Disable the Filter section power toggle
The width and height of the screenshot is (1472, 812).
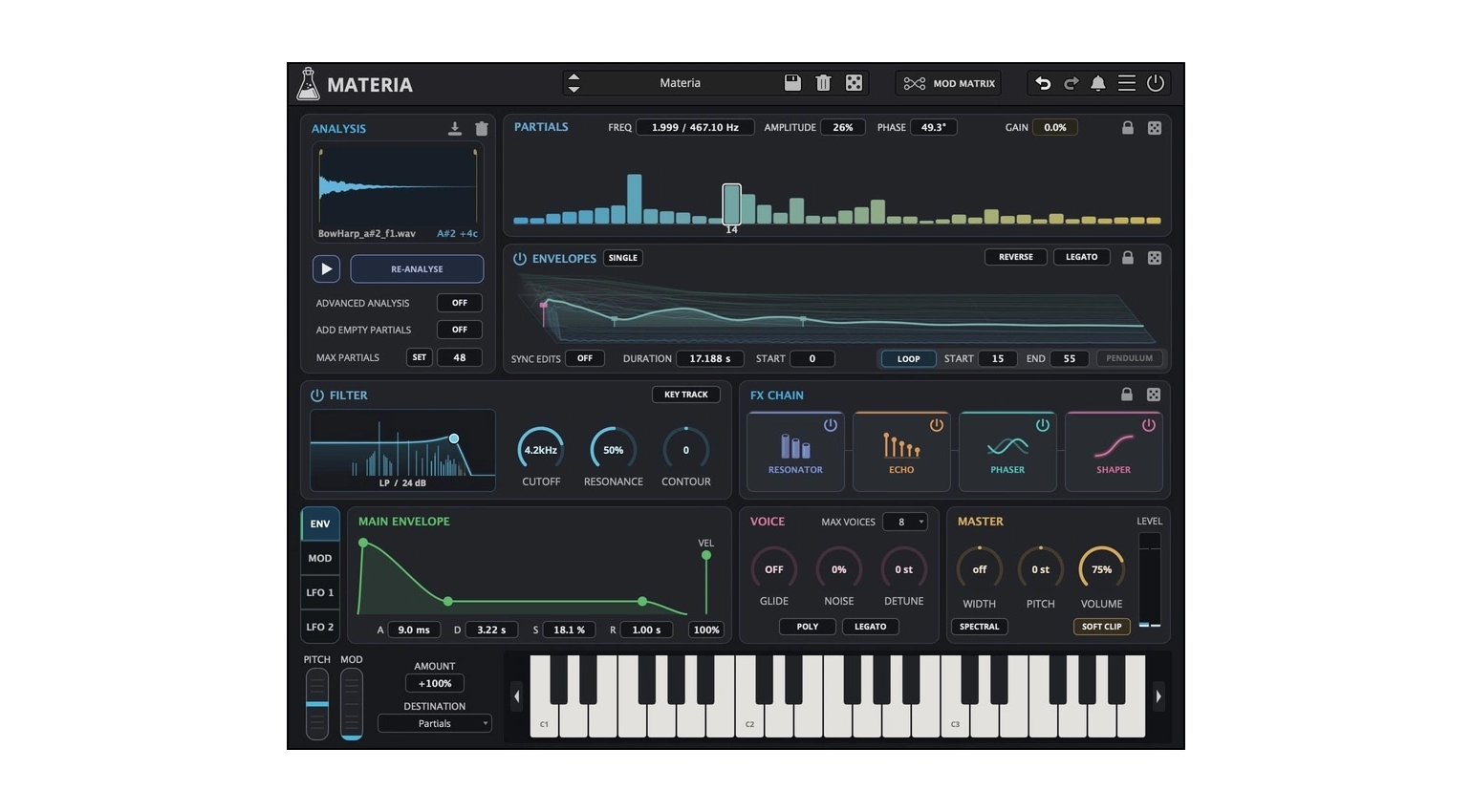(317, 395)
